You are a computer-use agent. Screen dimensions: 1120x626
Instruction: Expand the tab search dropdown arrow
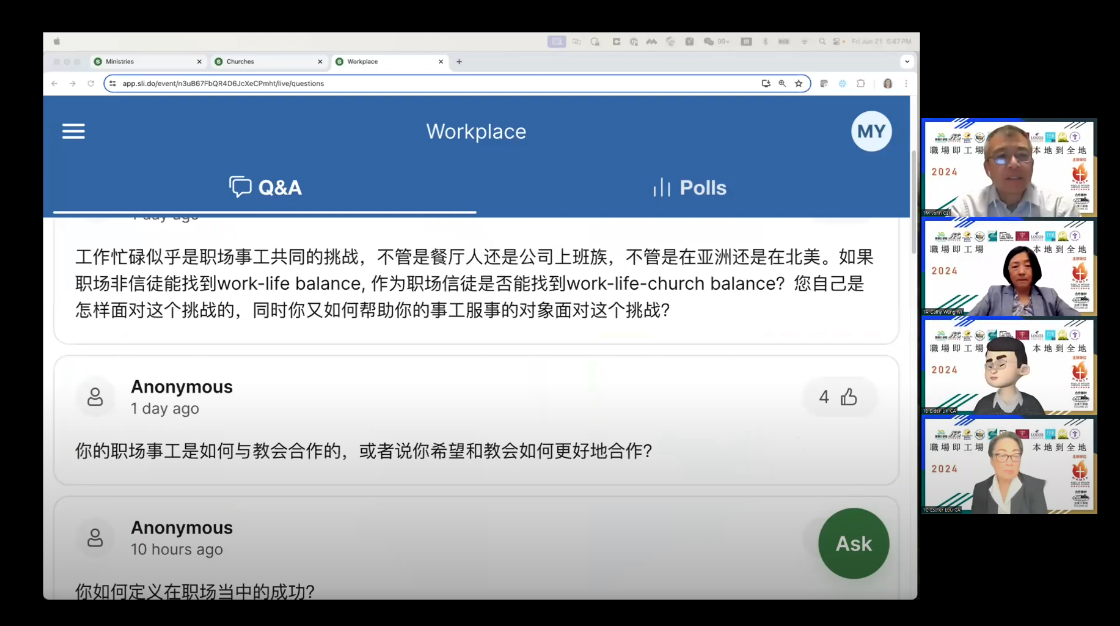coord(907,61)
